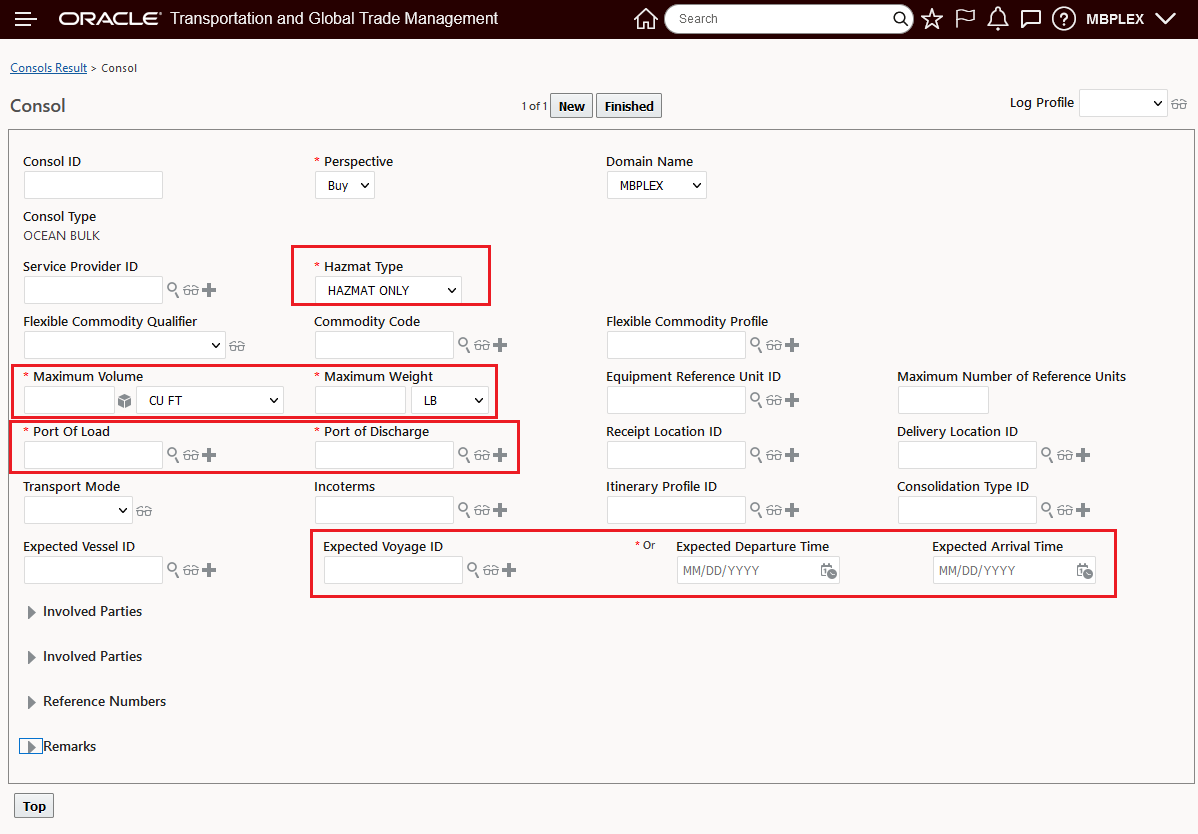Search Service Provider ID with magnifier
Viewport: 1198px width, 834px height.
coord(173,289)
